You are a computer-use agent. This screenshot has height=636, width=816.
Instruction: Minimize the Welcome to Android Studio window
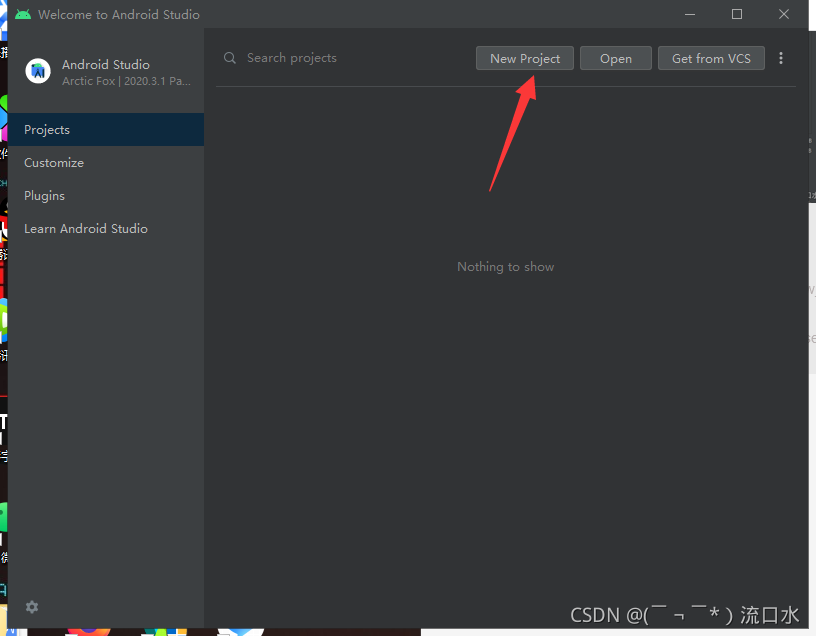point(690,15)
